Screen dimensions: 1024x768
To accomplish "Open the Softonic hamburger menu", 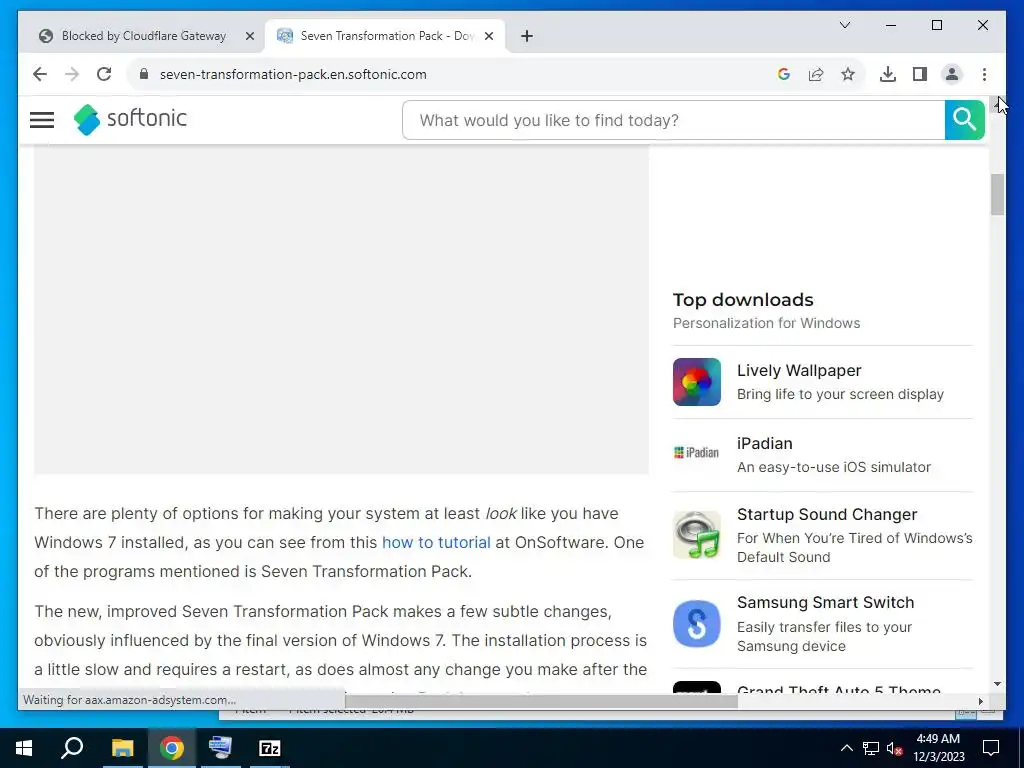I will (x=42, y=120).
